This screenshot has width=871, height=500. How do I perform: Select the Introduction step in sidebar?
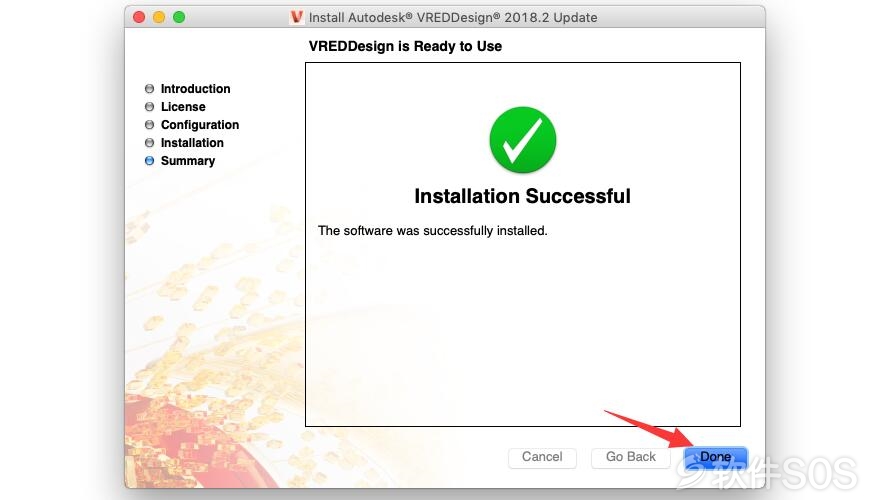[196, 89]
